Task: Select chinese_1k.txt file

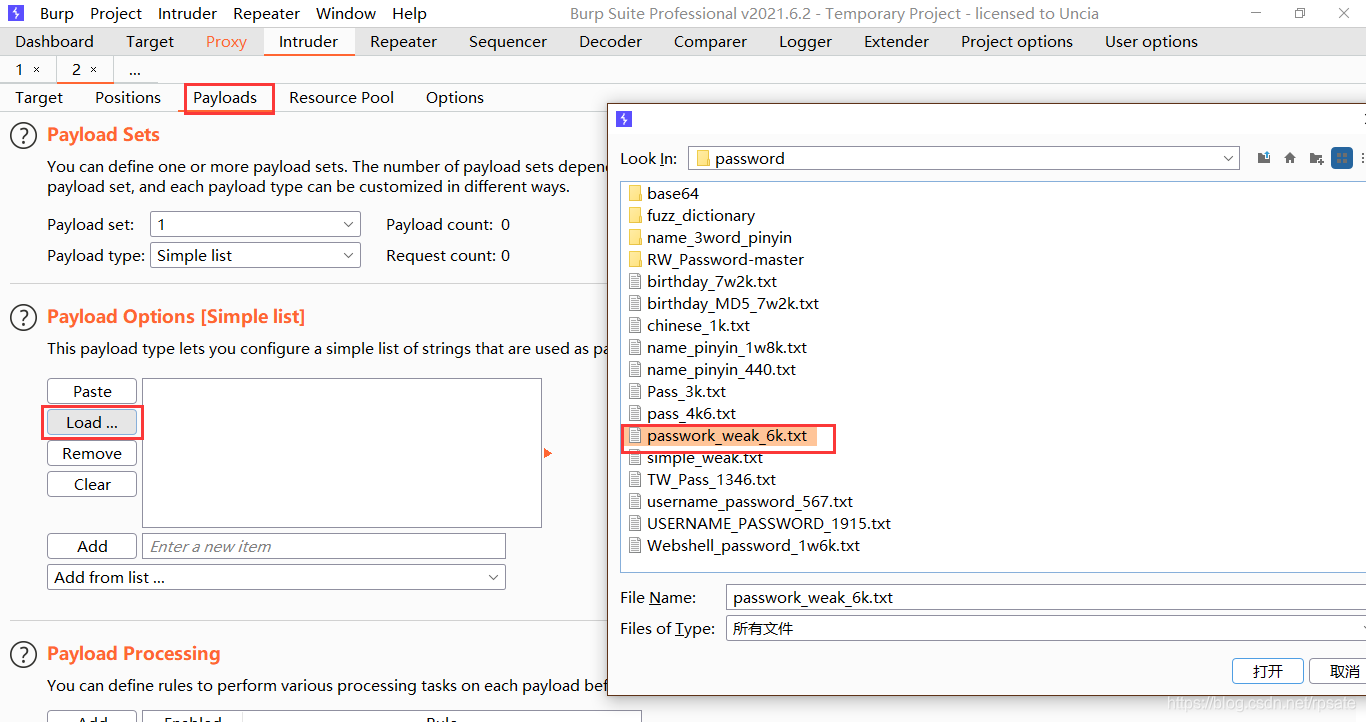Action: [690, 325]
